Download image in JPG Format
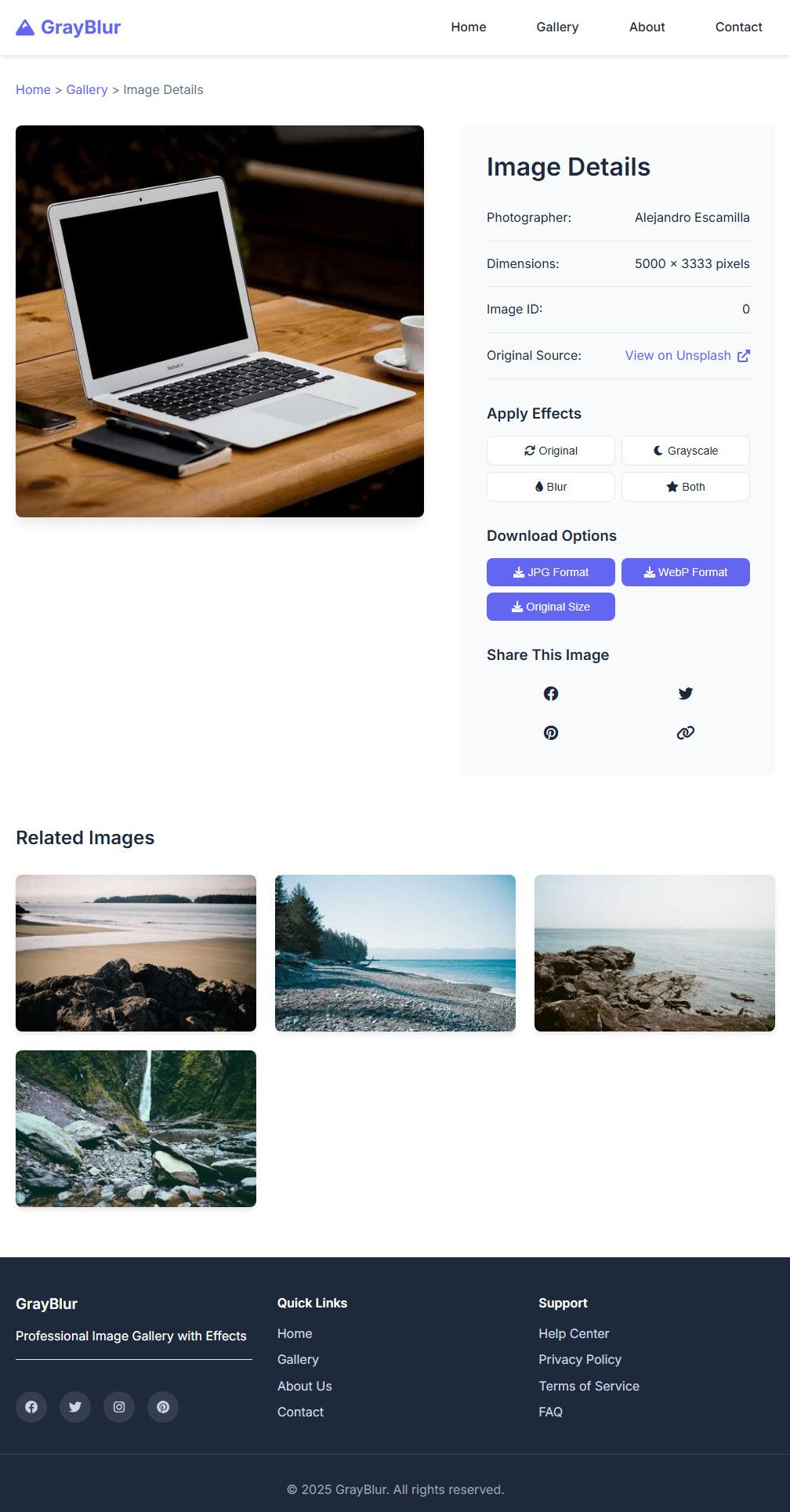The width and height of the screenshot is (790, 1512). click(x=551, y=572)
